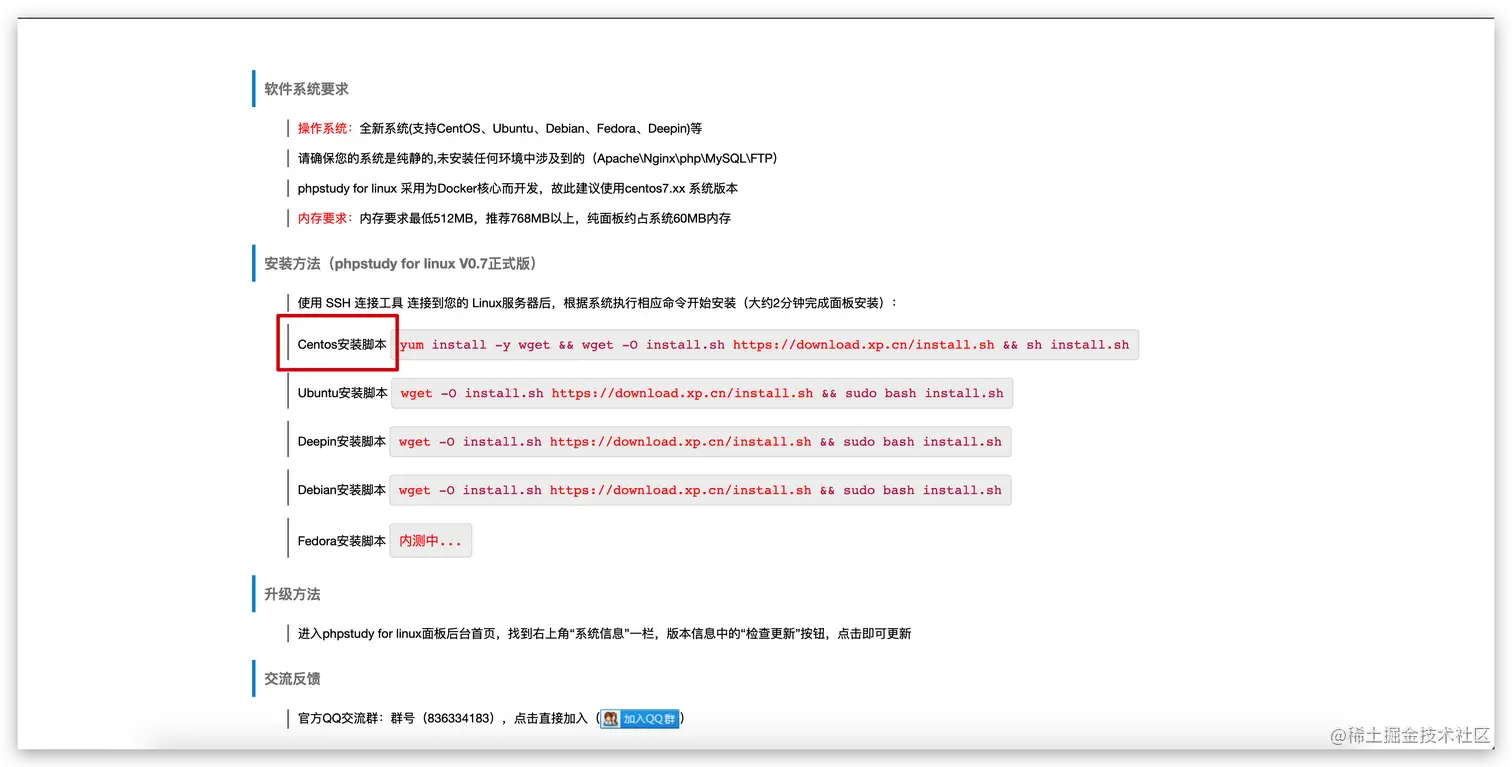Click the Fedora安装脚本 label
Screen dimensions: 1512x767
[x=342, y=541]
